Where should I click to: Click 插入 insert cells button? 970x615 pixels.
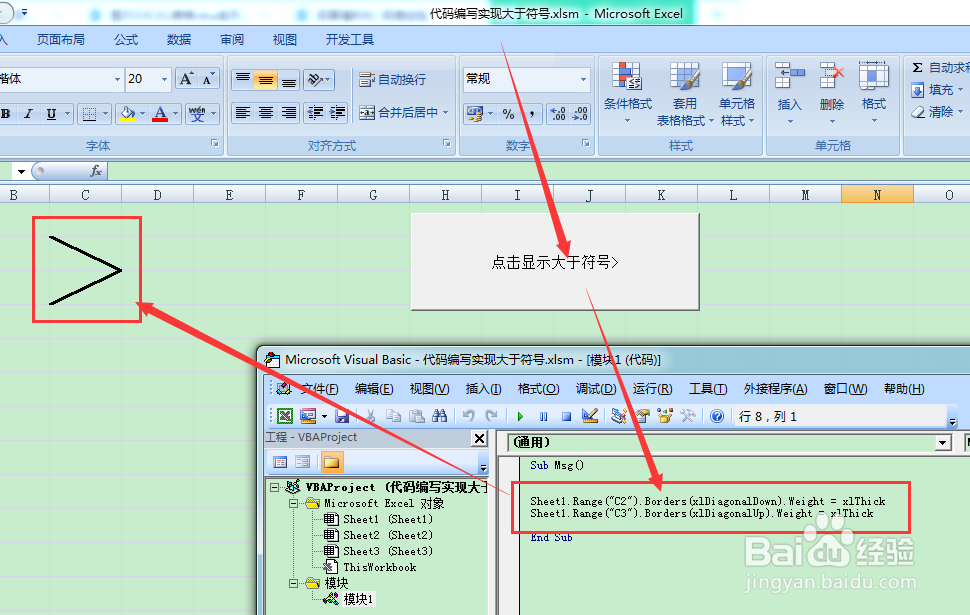pyautogui.click(x=789, y=93)
